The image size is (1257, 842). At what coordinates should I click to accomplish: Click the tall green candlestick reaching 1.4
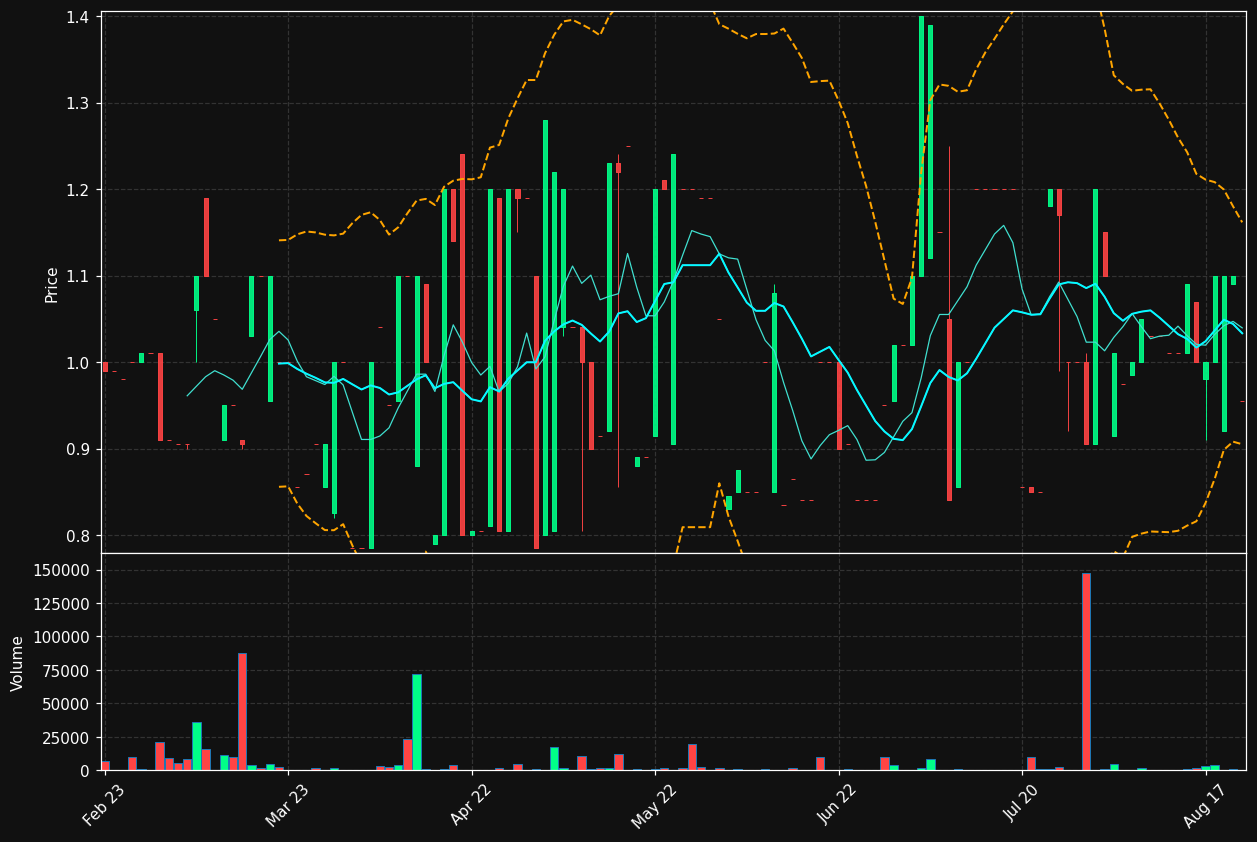pos(922,146)
